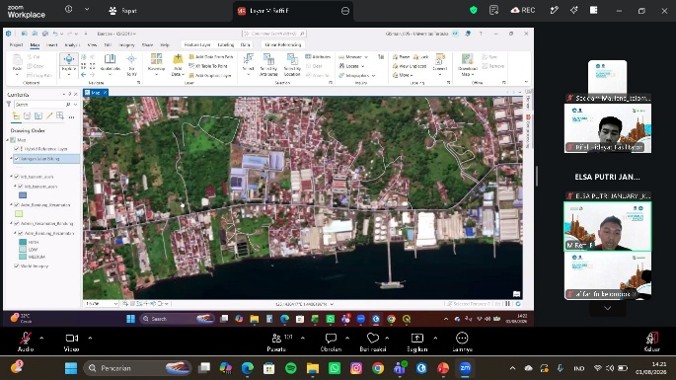
Task: Switch to List By Drawing Order
Action: [x=16, y=116]
